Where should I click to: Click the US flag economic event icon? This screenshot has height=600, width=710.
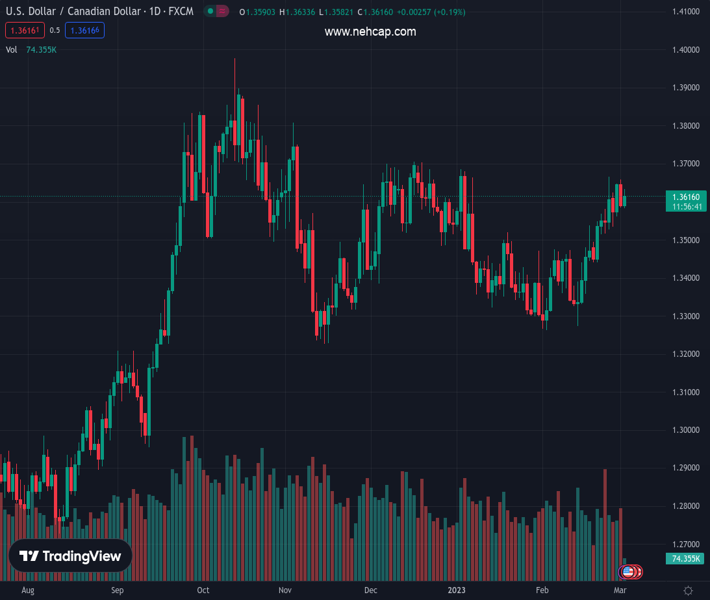coord(628,572)
